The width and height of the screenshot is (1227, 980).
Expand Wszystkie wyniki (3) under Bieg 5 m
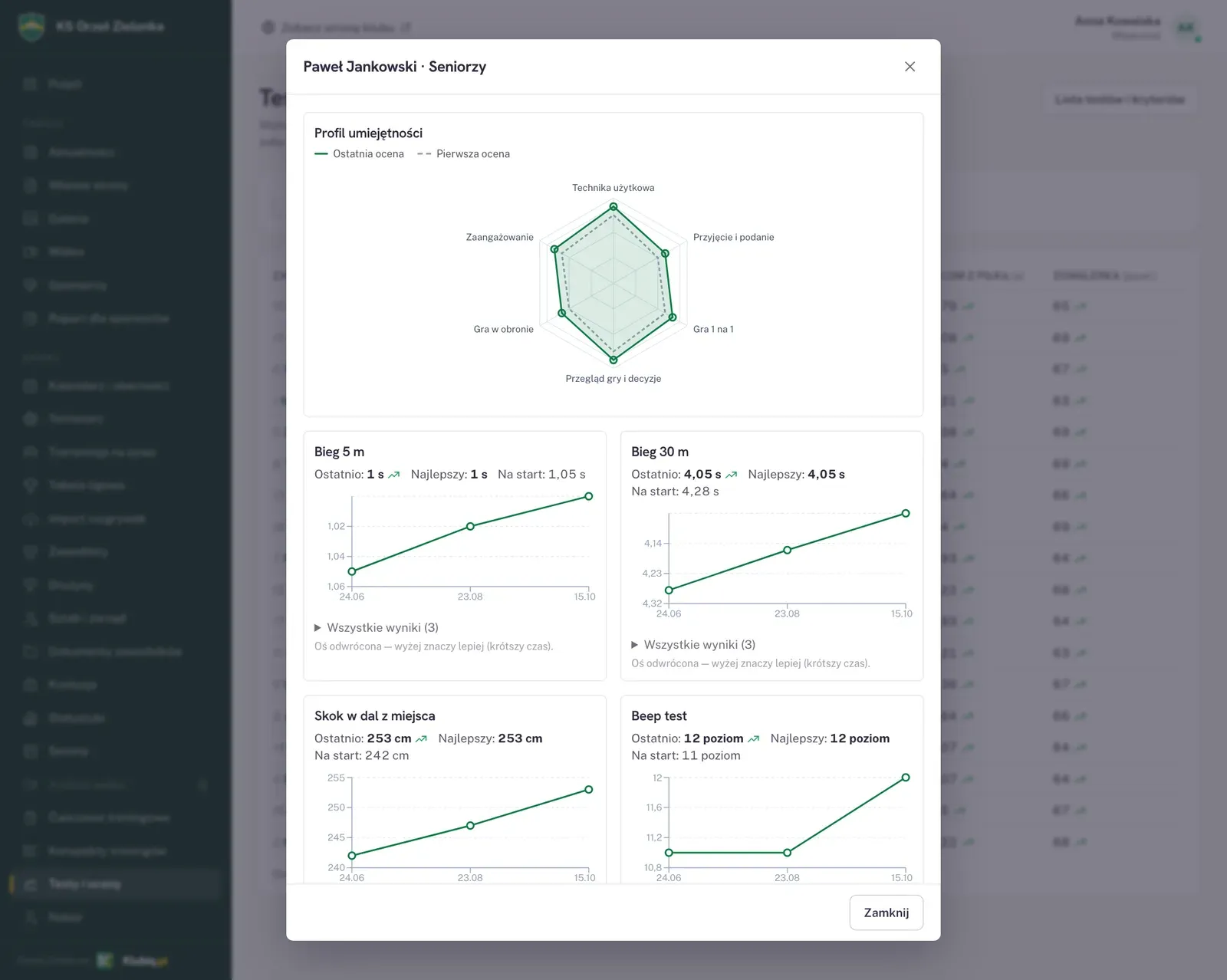(377, 627)
